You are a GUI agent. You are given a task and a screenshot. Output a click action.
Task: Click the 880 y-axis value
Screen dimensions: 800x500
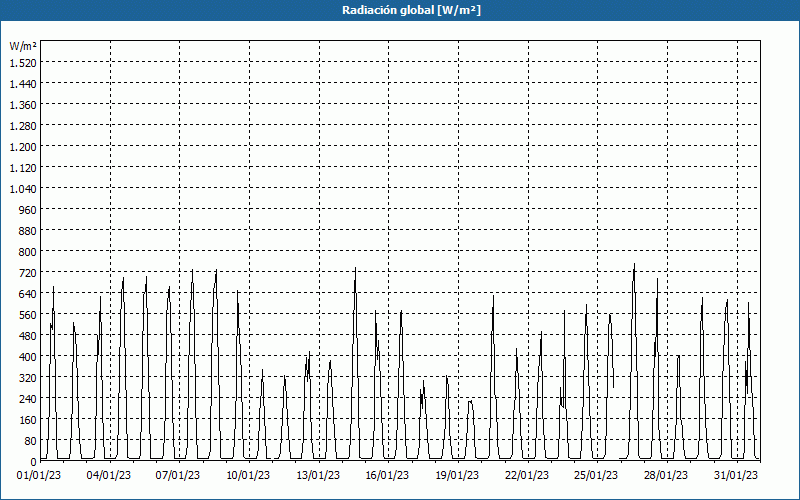(x=28, y=231)
